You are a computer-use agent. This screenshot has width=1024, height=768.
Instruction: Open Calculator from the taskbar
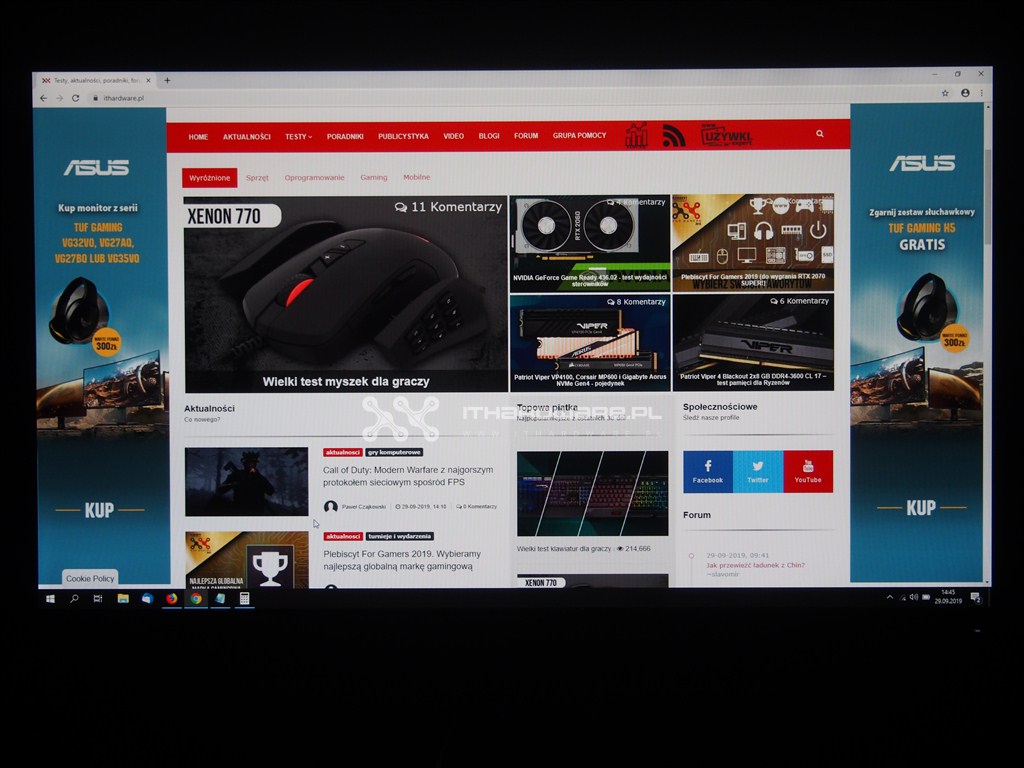click(244, 598)
